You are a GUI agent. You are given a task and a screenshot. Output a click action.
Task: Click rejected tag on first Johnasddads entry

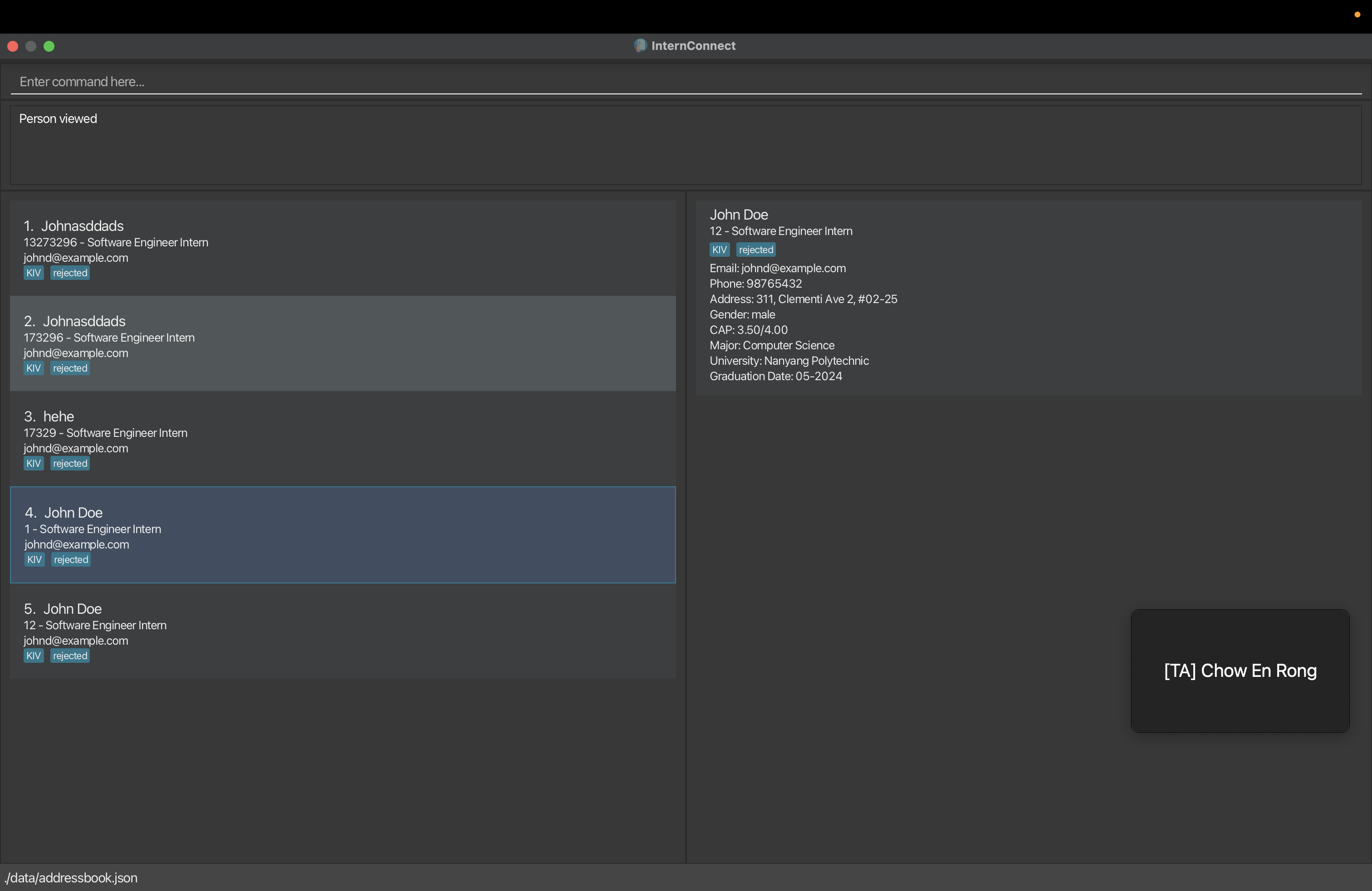pos(70,273)
